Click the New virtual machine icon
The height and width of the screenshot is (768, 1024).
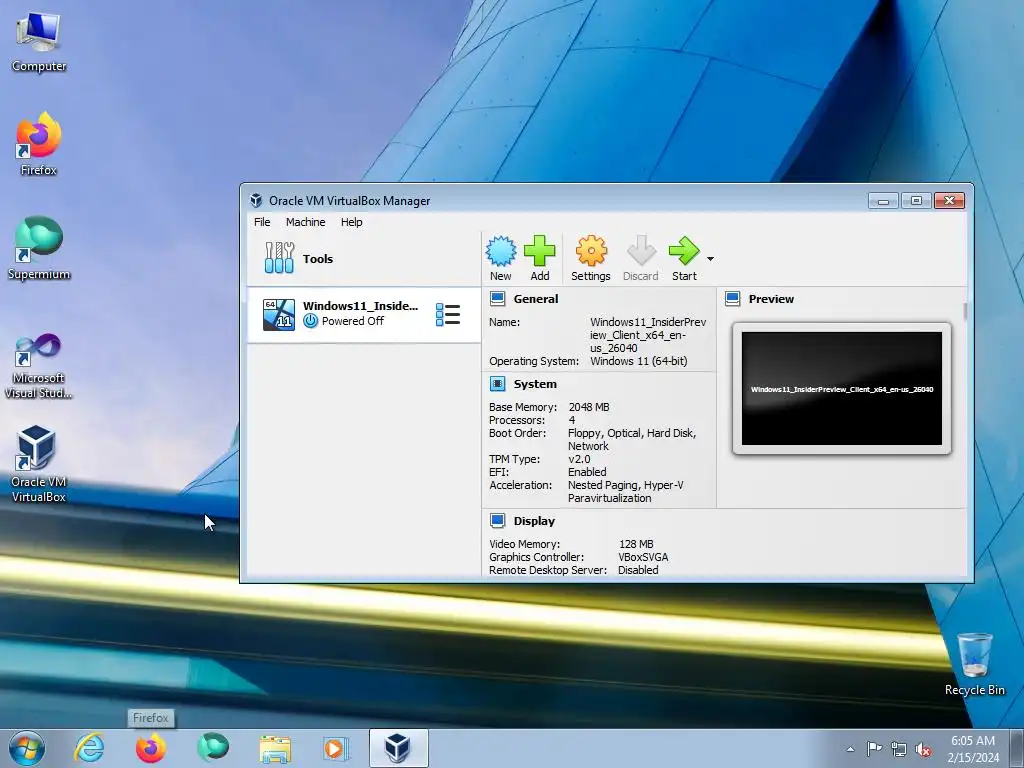tap(501, 251)
